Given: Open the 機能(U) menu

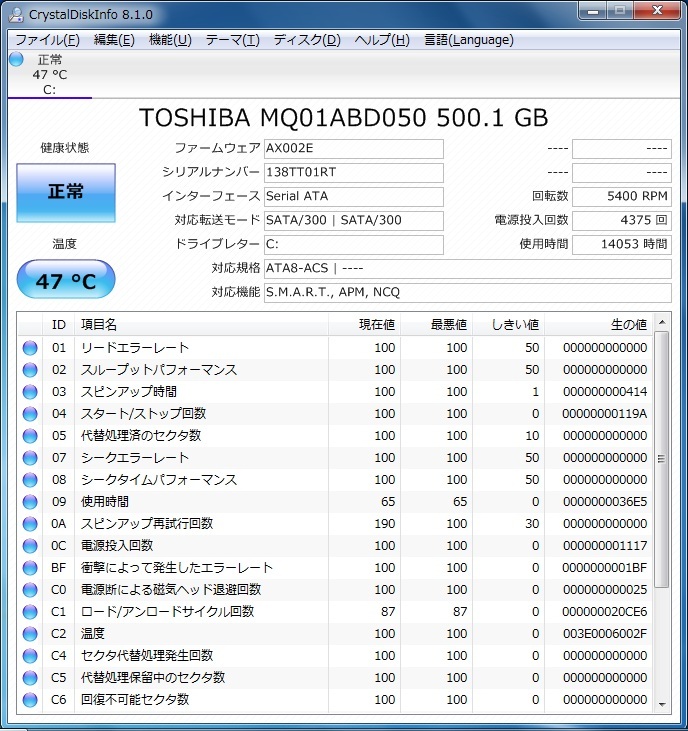Looking at the screenshot, I should [x=170, y=40].
